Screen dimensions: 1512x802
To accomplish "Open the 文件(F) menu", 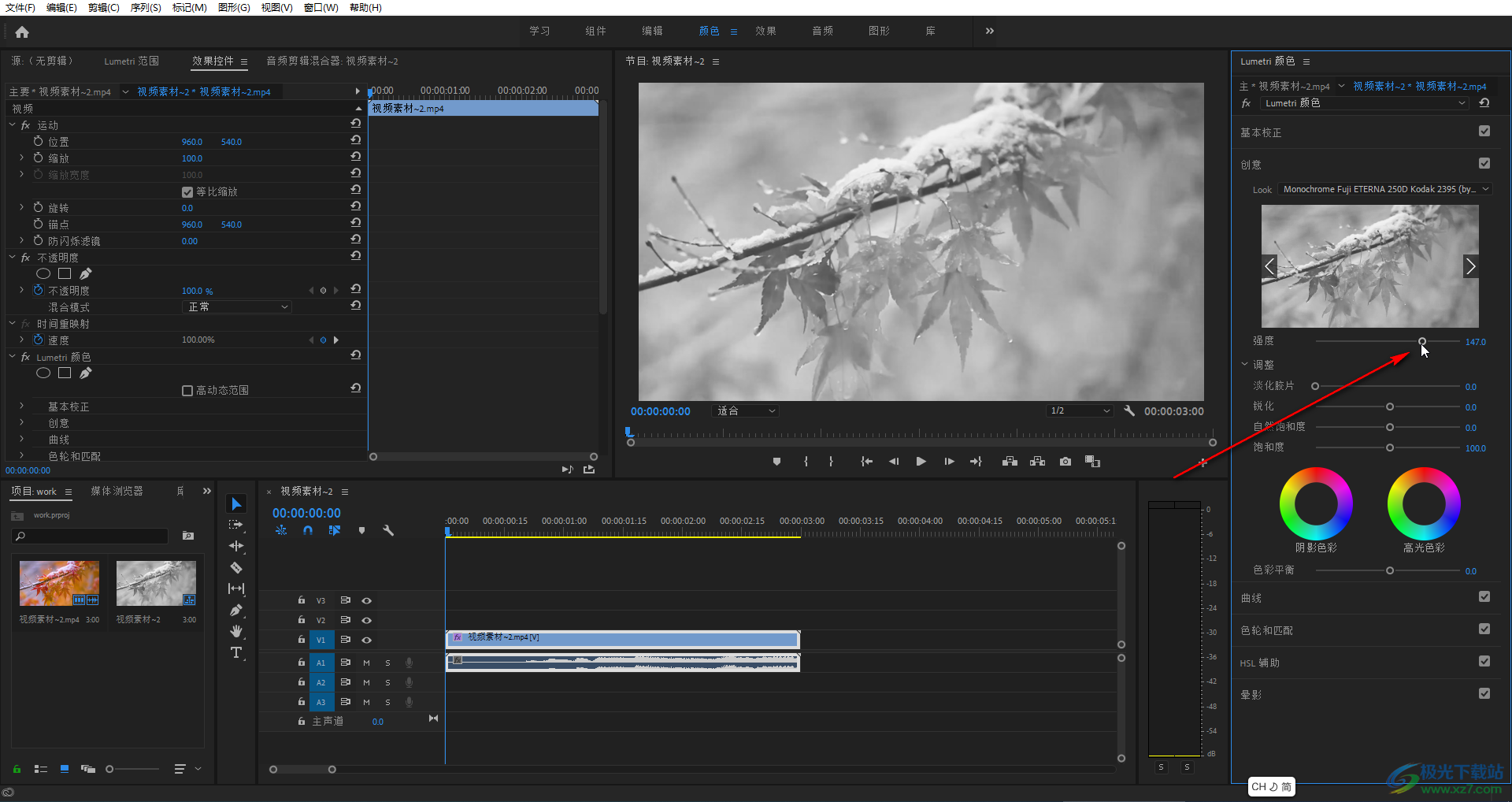I will pos(20,8).
